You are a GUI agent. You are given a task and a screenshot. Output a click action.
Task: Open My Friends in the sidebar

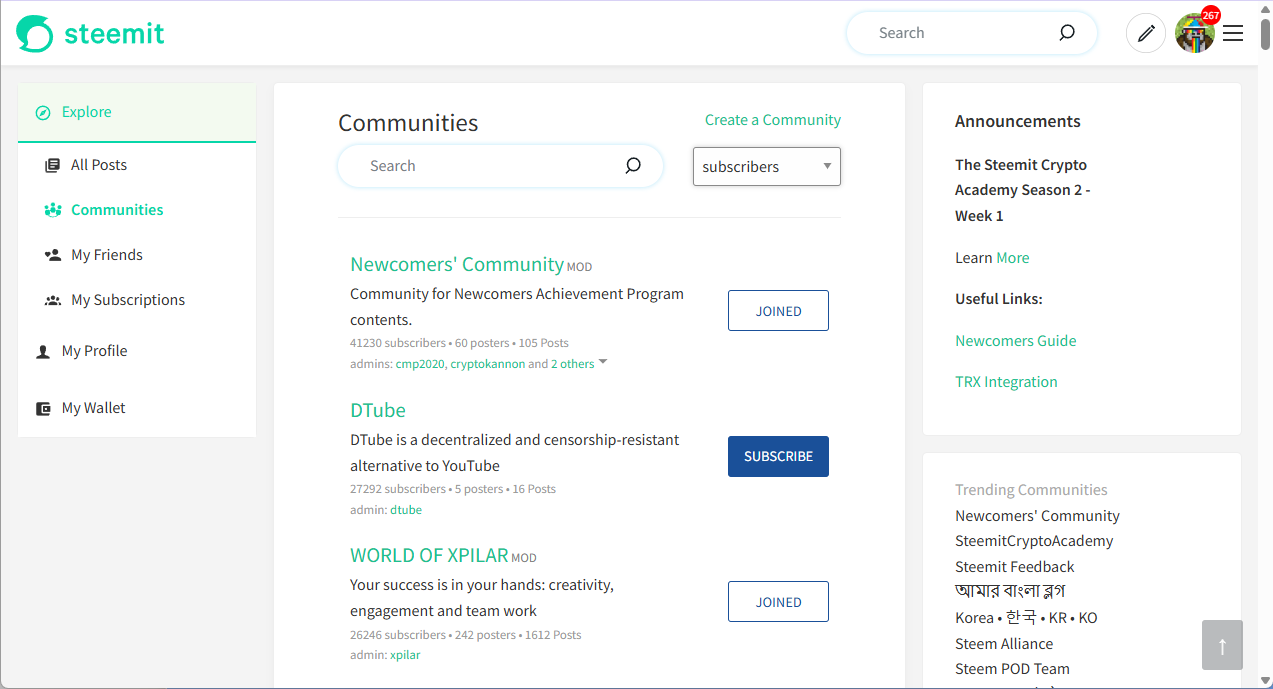107,255
